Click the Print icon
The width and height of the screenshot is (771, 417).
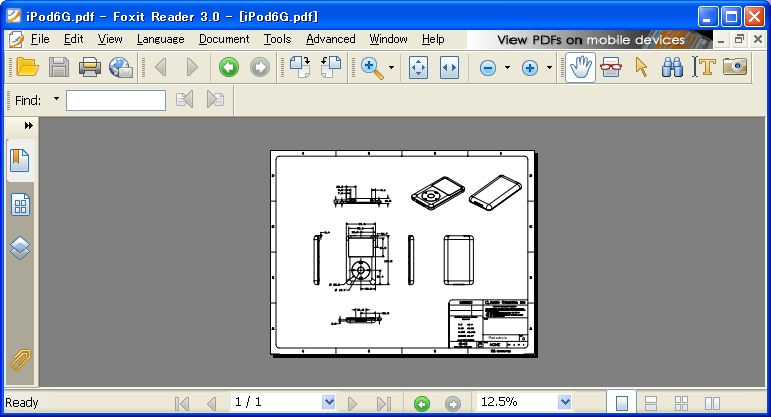pyautogui.click(x=89, y=67)
